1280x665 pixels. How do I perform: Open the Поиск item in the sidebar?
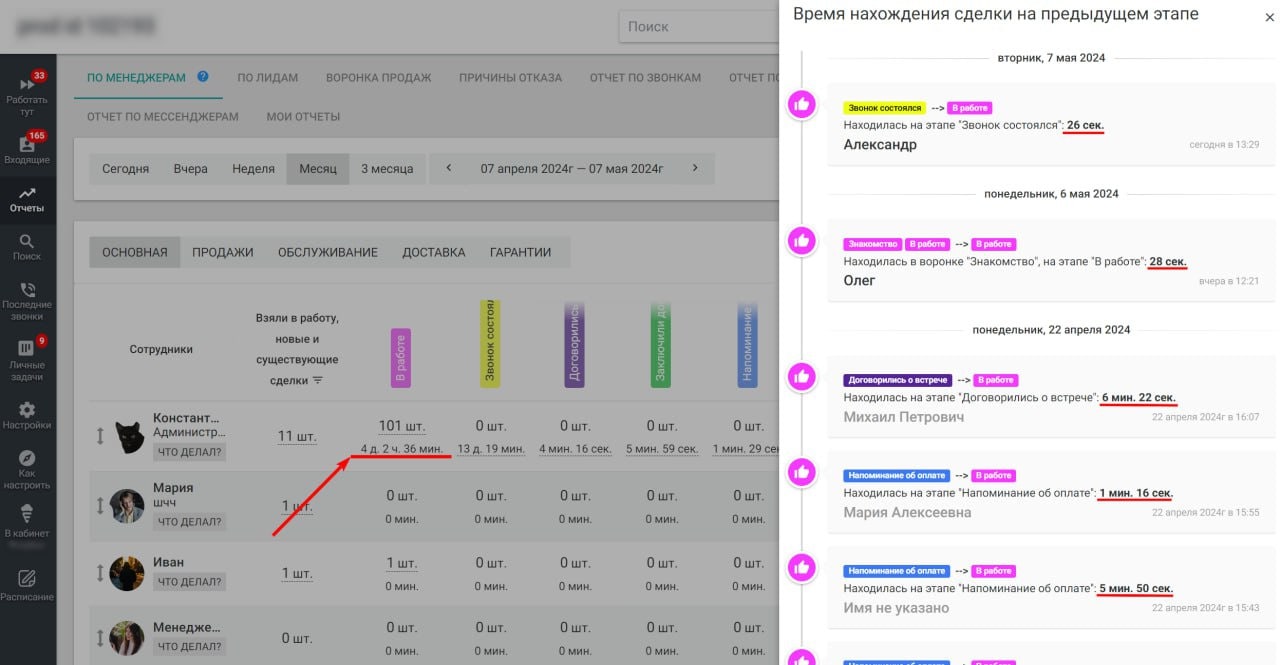coord(27,247)
